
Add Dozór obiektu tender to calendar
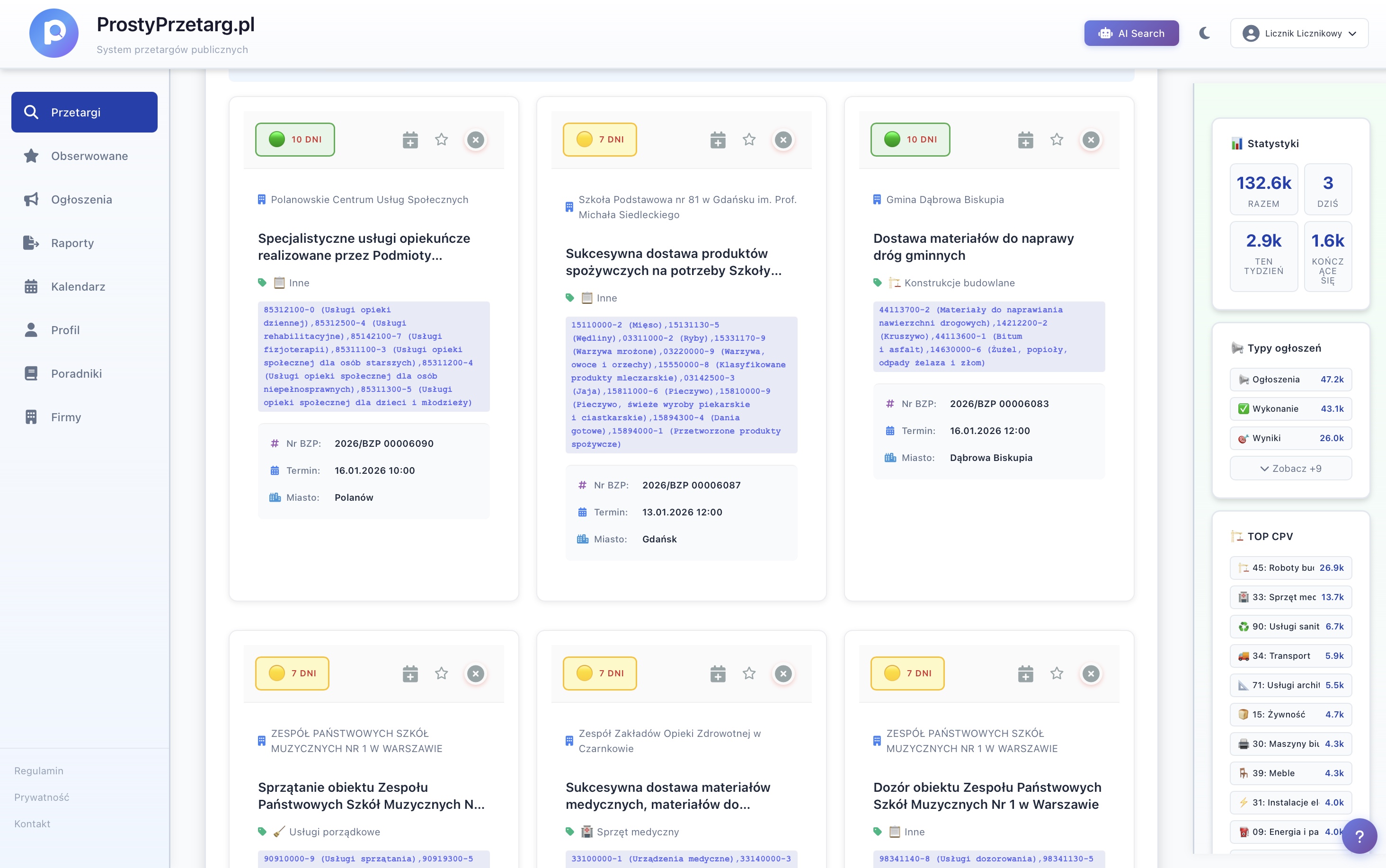coord(1025,673)
